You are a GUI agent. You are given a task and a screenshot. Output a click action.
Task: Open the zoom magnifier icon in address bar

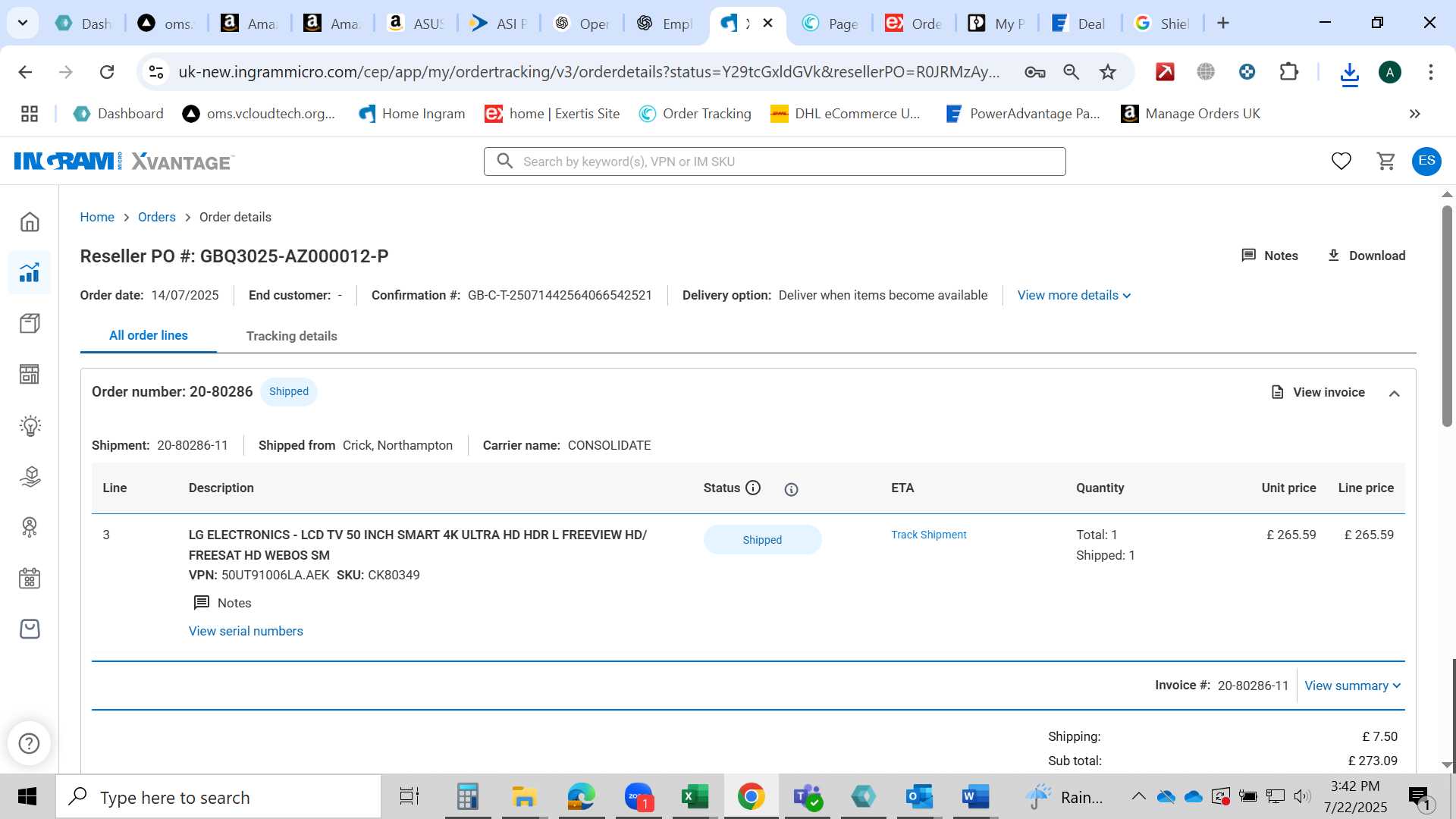tap(1072, 72)
